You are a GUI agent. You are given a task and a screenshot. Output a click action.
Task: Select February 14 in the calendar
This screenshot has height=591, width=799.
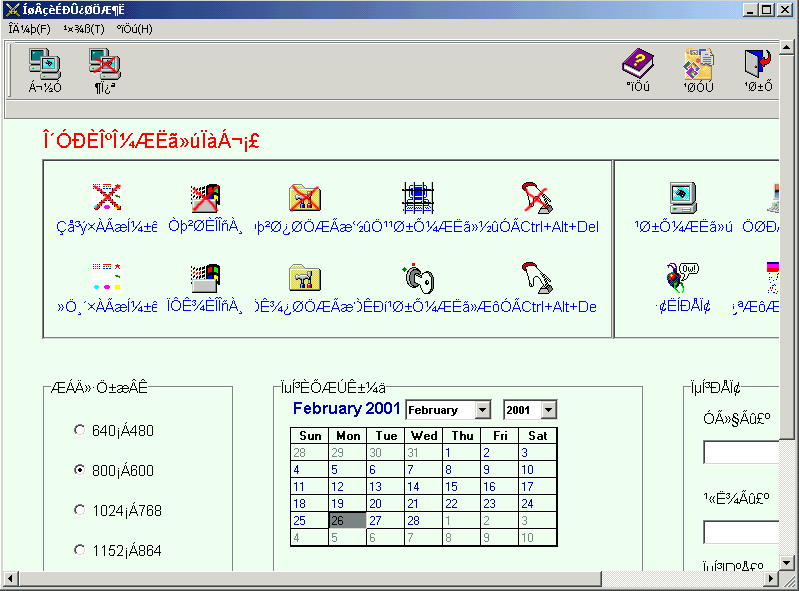pos(414,487)
